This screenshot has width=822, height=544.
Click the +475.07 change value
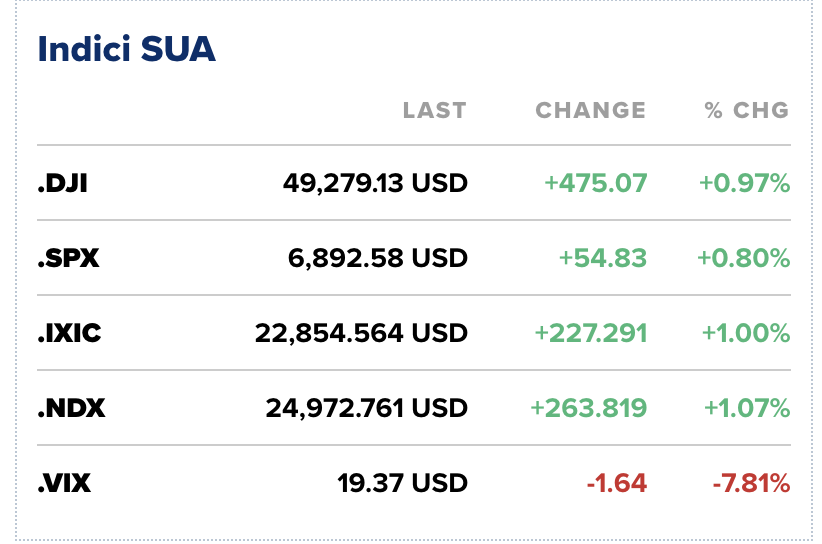coord(595,184)
